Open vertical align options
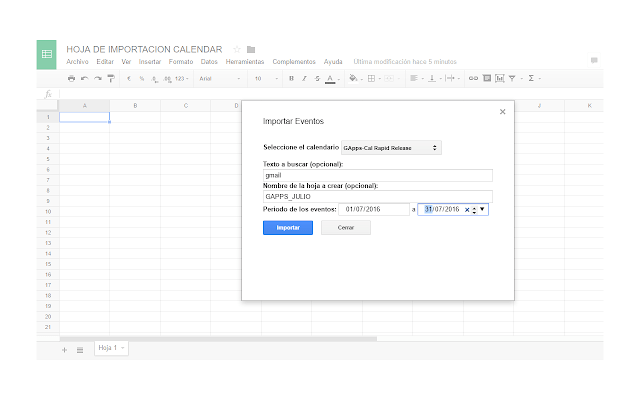Screen dimensions: 640x400 coord(432,78)
